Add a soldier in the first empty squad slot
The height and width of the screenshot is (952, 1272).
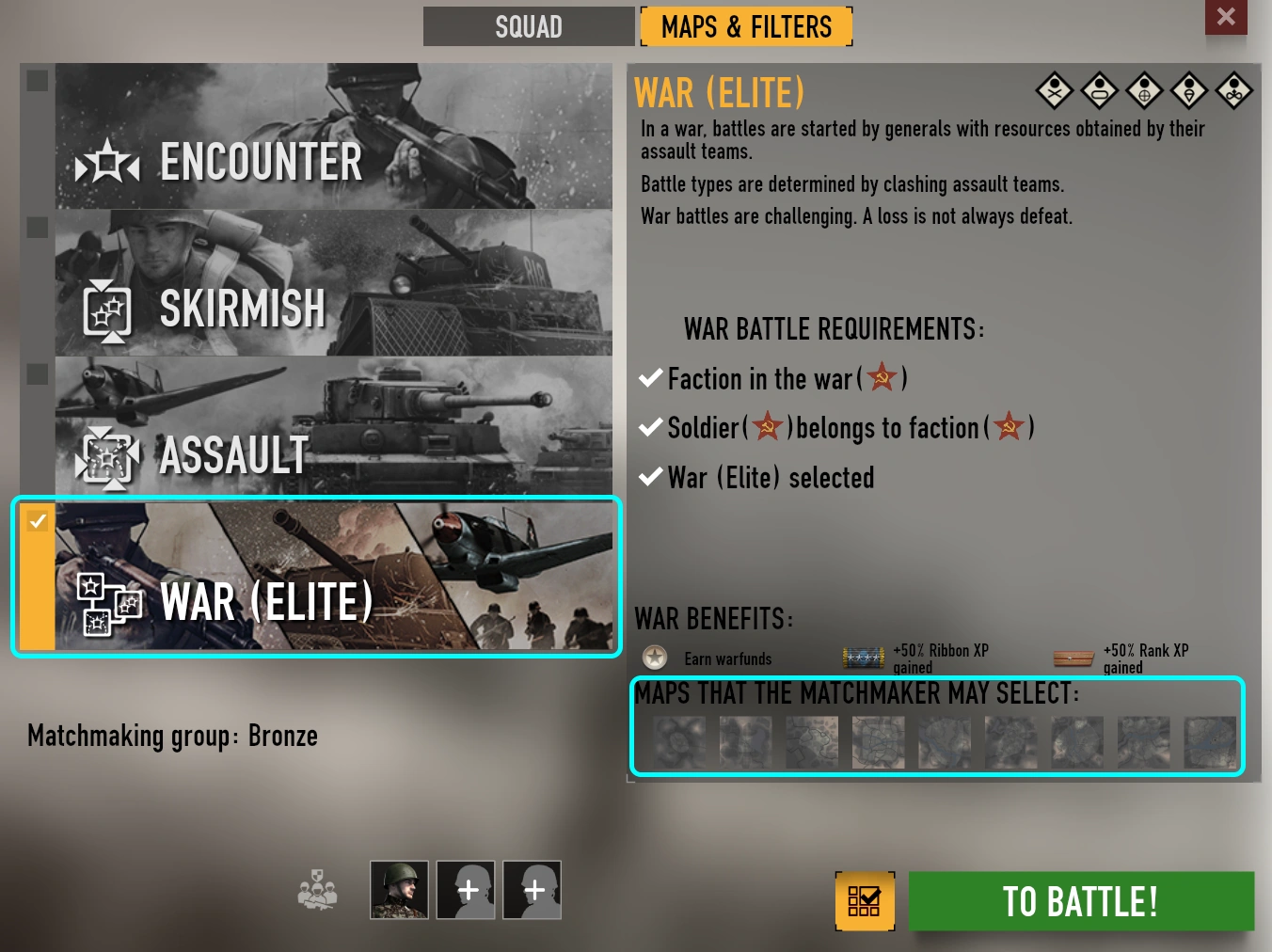pos(466,890)
